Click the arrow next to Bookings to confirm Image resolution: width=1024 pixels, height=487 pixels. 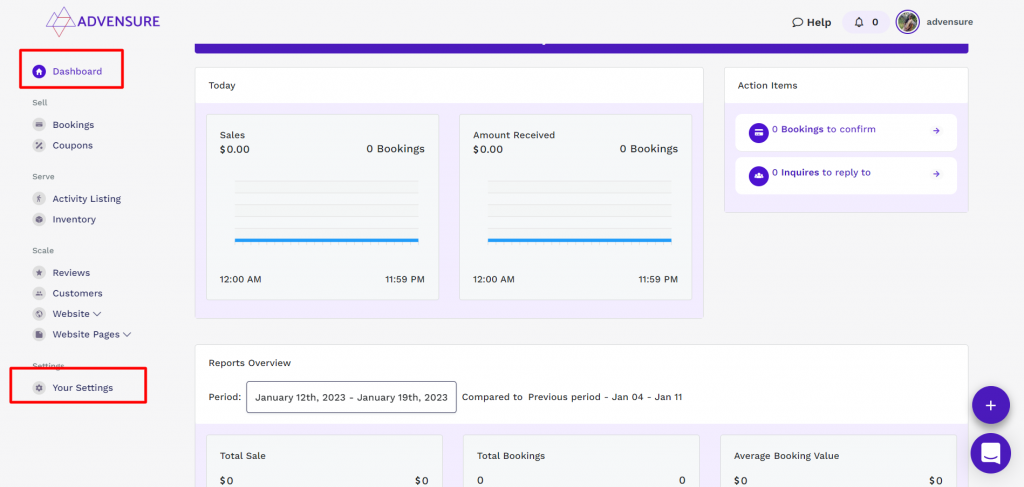pyautogui.click(x=936, y=130)
